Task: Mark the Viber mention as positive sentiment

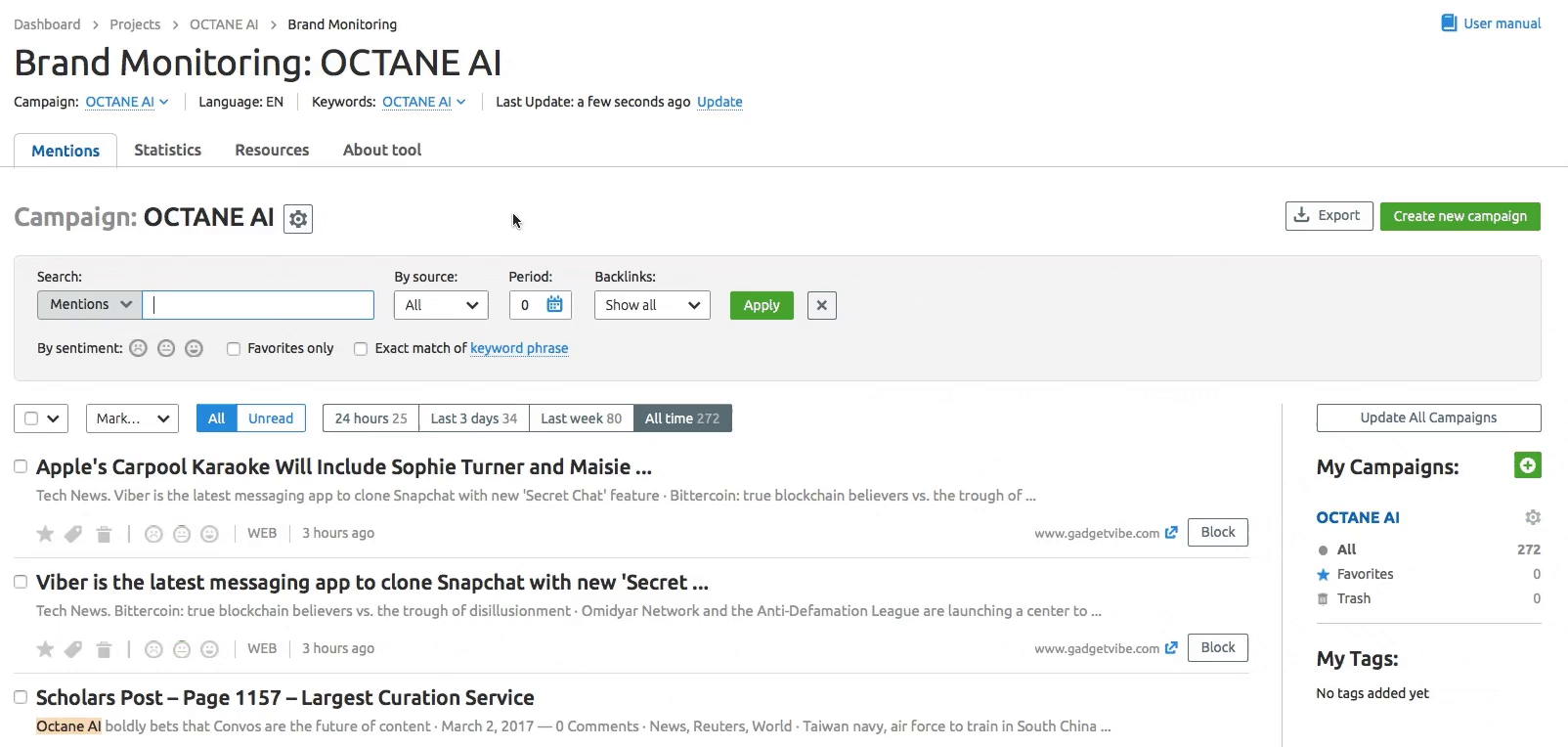Action: tap(209, 649)
